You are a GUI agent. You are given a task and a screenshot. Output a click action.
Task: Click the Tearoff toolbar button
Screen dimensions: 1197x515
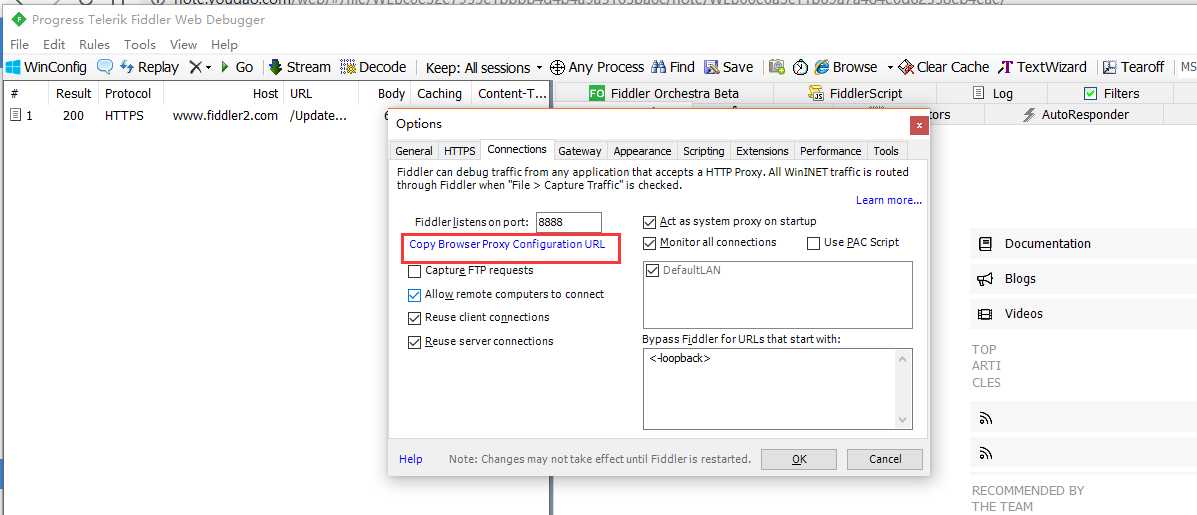(1134, 67)
